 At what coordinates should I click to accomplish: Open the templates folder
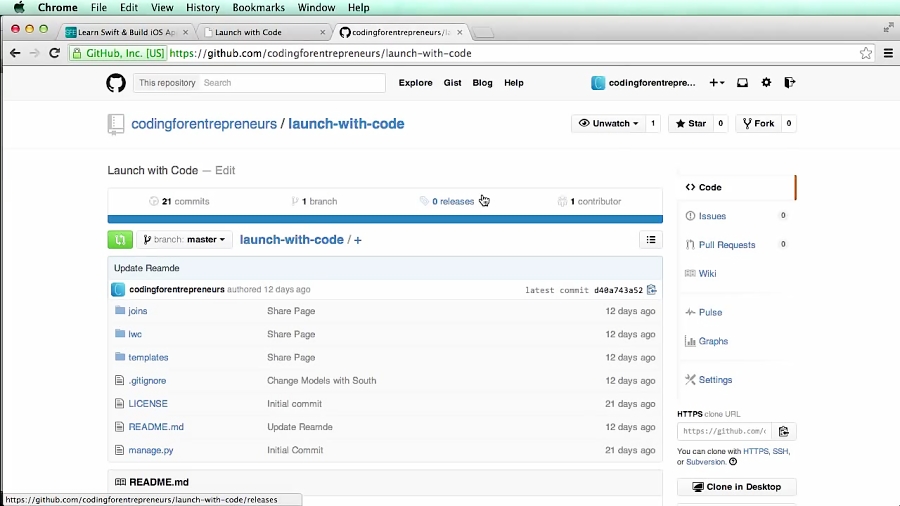pos(148,357)
